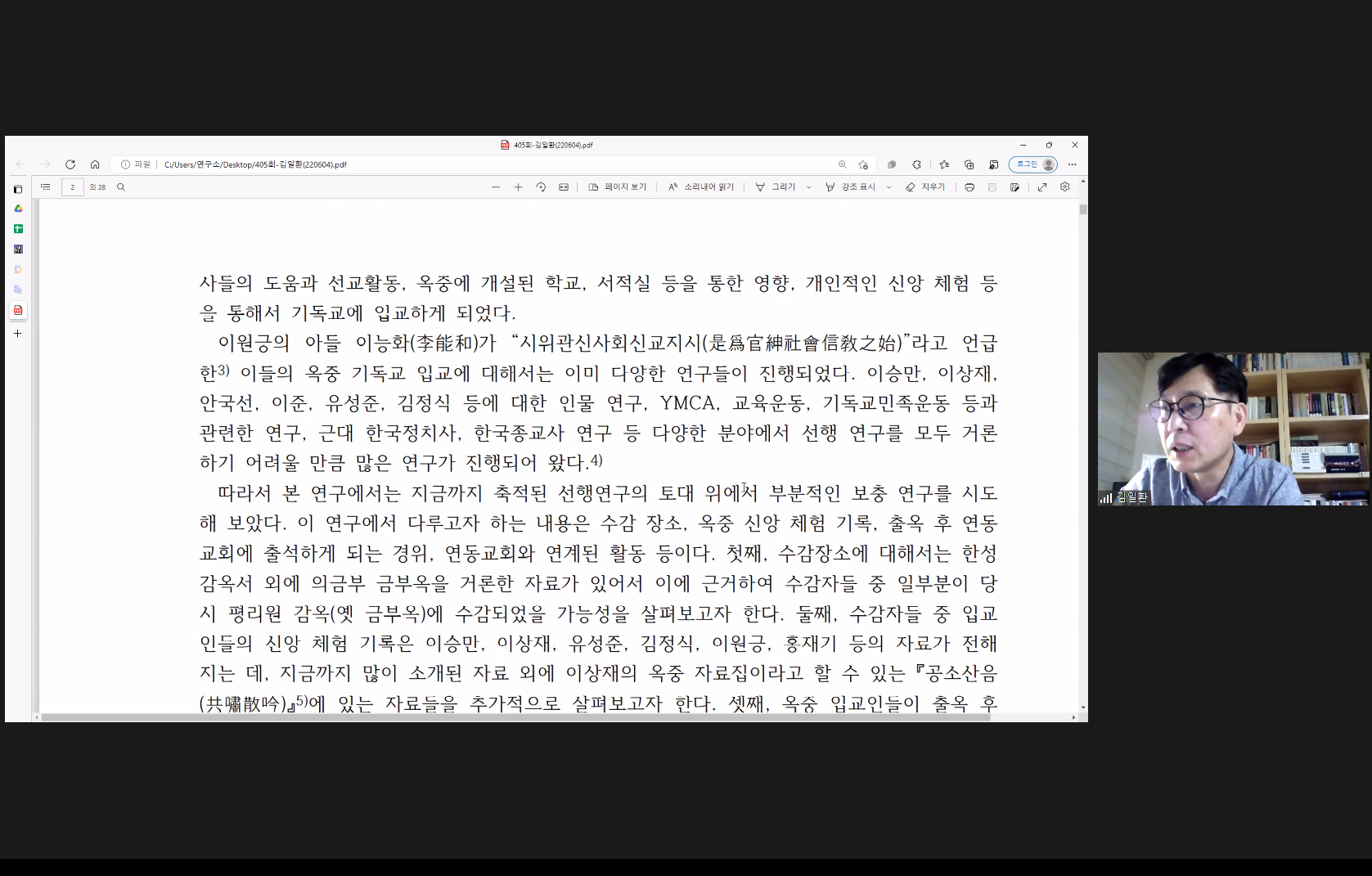Click the page number field showing 2
The height and width of the screenshot is (876, 1372).
click(x=72, y=187)
